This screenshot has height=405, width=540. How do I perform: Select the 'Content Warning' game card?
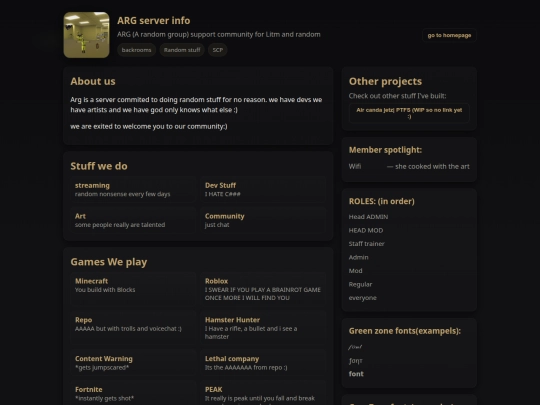tap(133, 363)
